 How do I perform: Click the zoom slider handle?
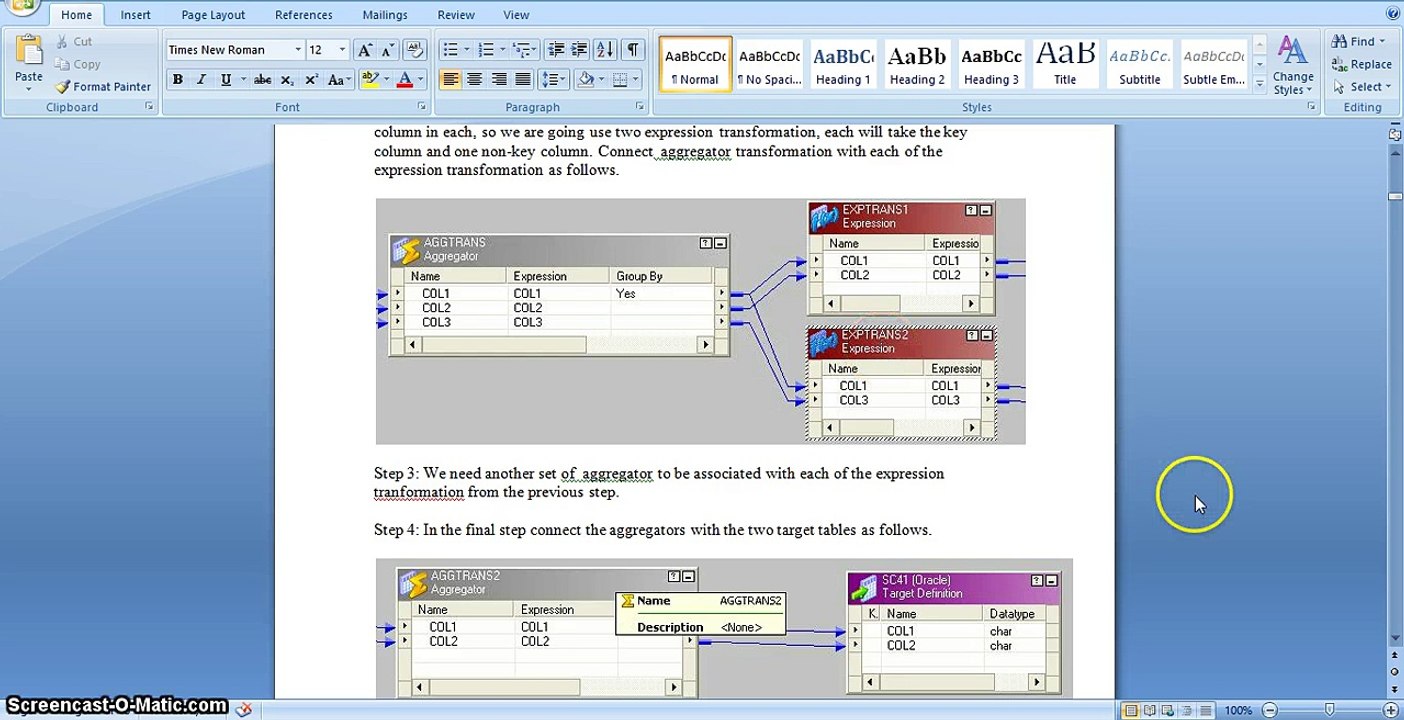[1328, 711]
